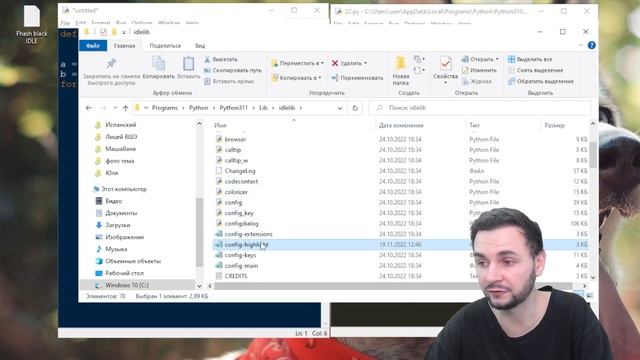640x360 pixels.
Task: Open Лицей ВШЭ in the navigation pane
Action: (x=121, y=137)
